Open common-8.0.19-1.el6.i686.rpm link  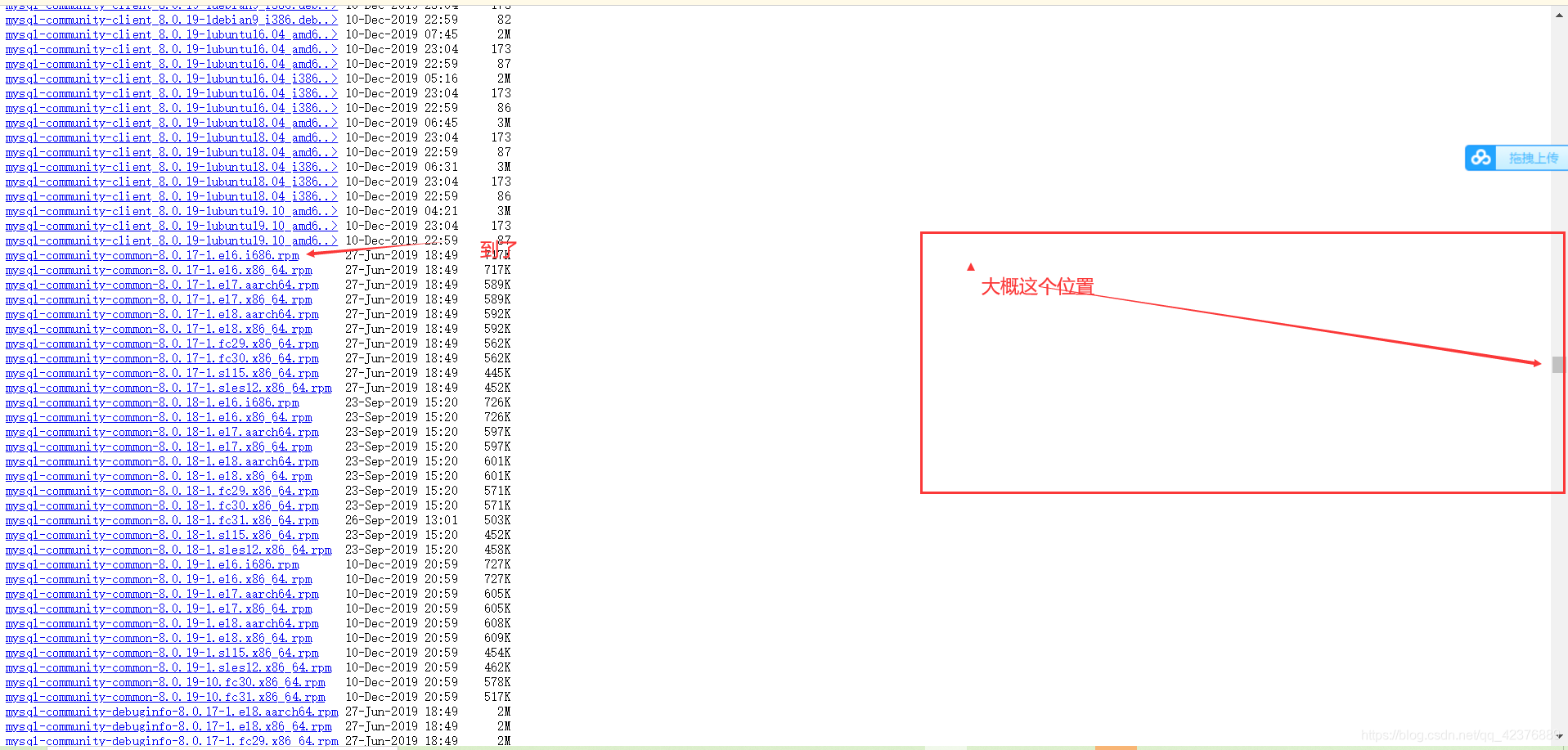(152, 564)
